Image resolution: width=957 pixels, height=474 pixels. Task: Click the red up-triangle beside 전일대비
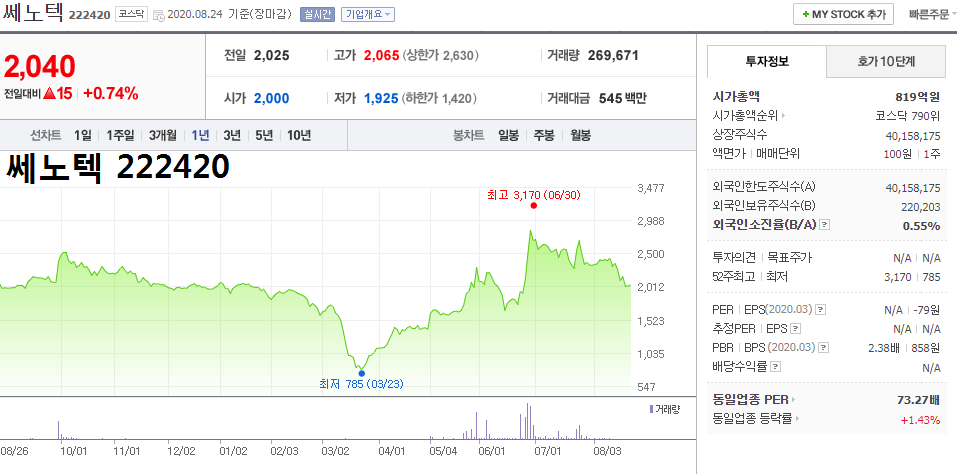point(51,93)
